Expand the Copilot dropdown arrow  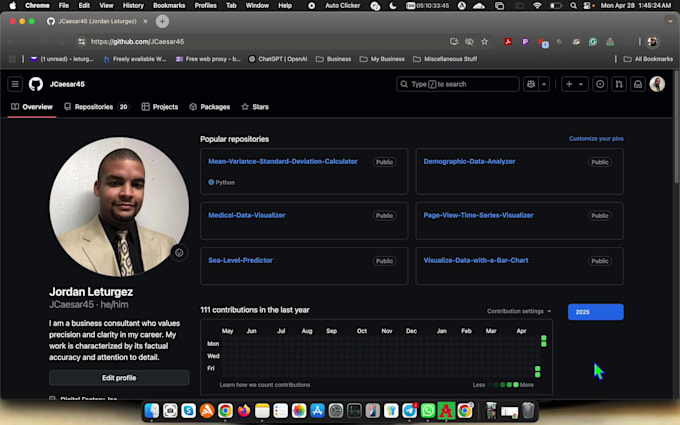pos(544,84)
